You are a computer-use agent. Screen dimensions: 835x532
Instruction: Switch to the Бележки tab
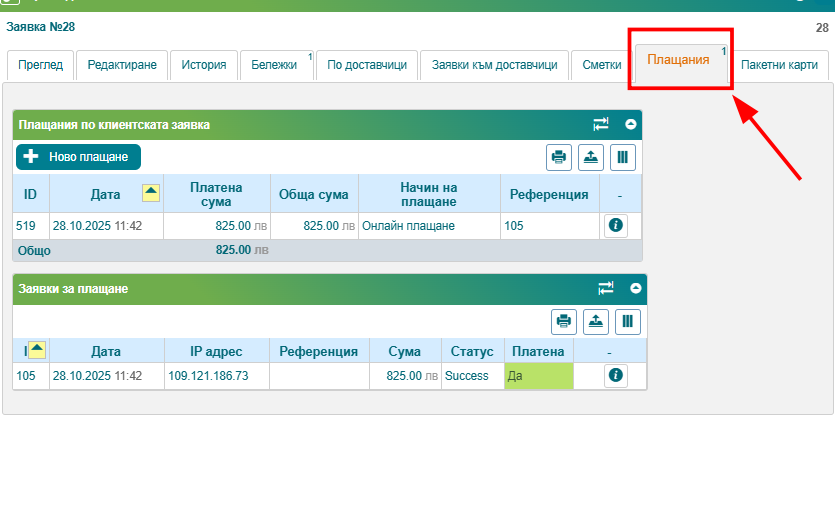[x=273, y=65]
